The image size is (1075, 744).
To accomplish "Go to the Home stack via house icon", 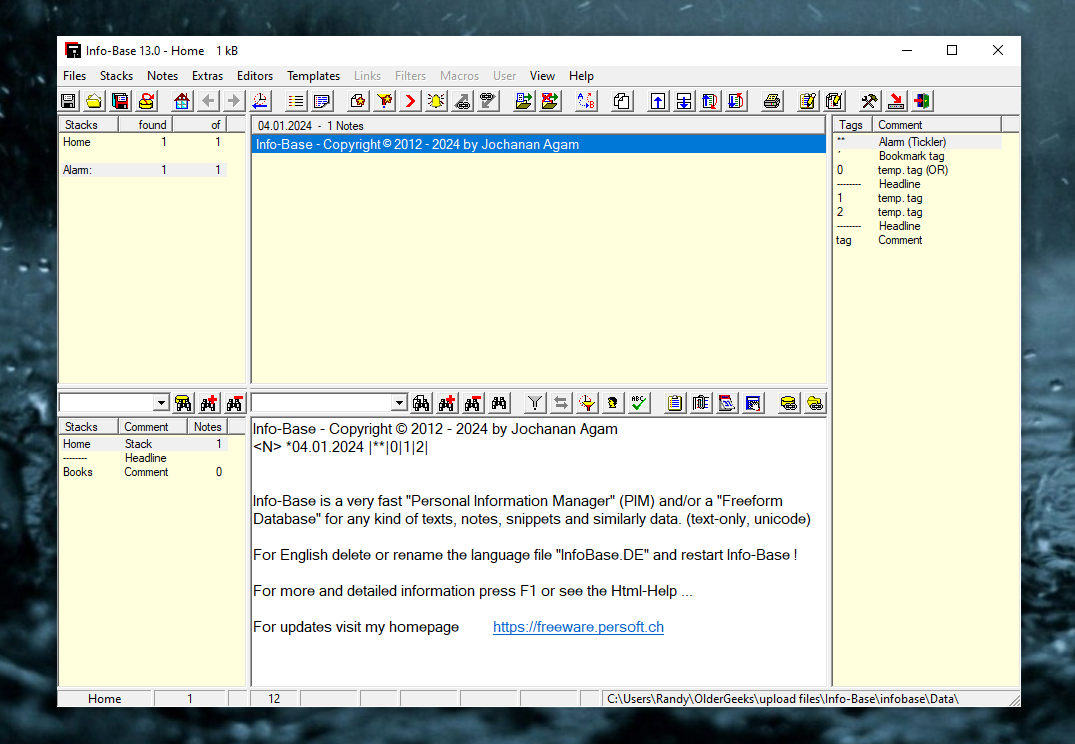I will (182, 101).
